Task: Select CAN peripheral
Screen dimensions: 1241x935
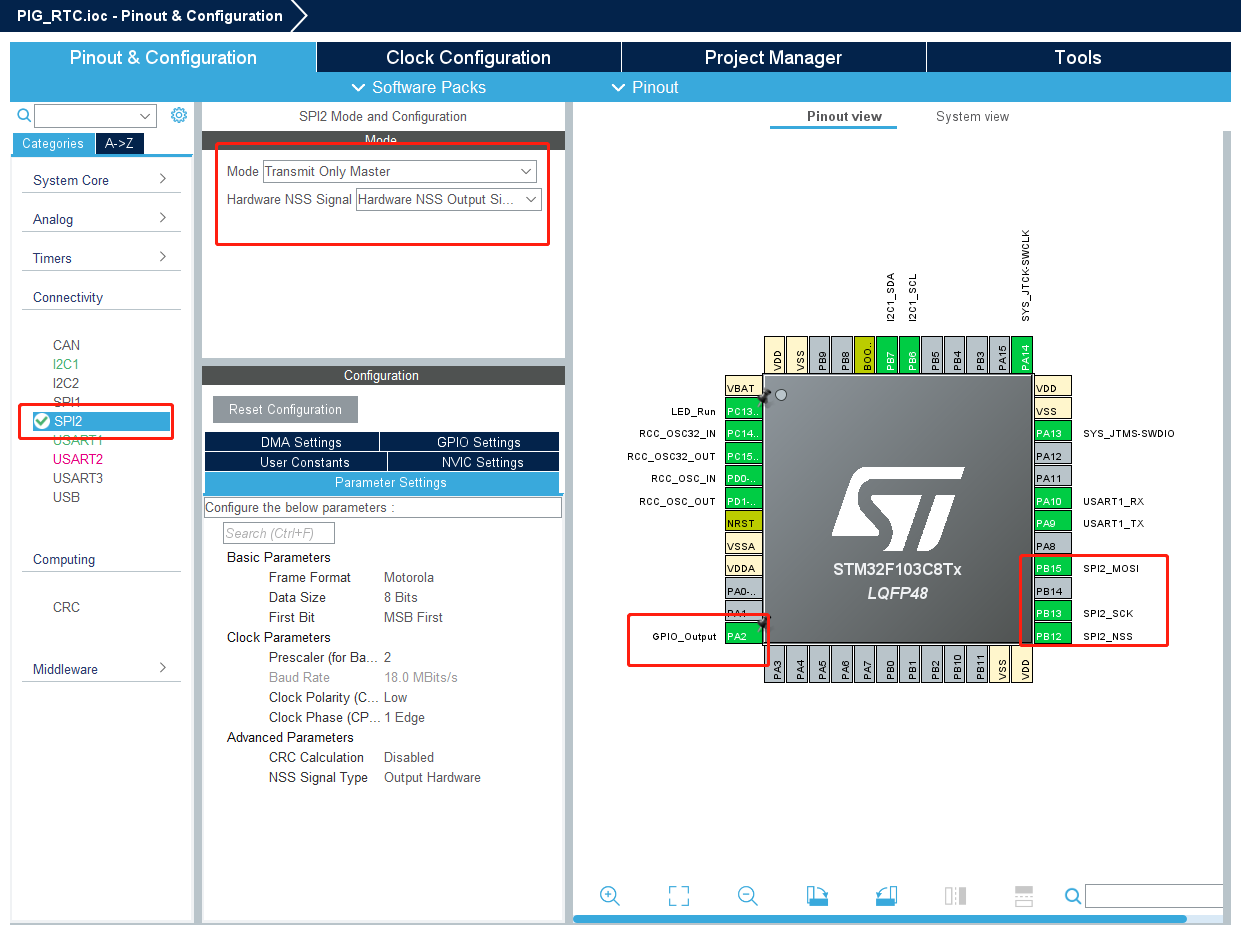Action: (x=66, y=345)
